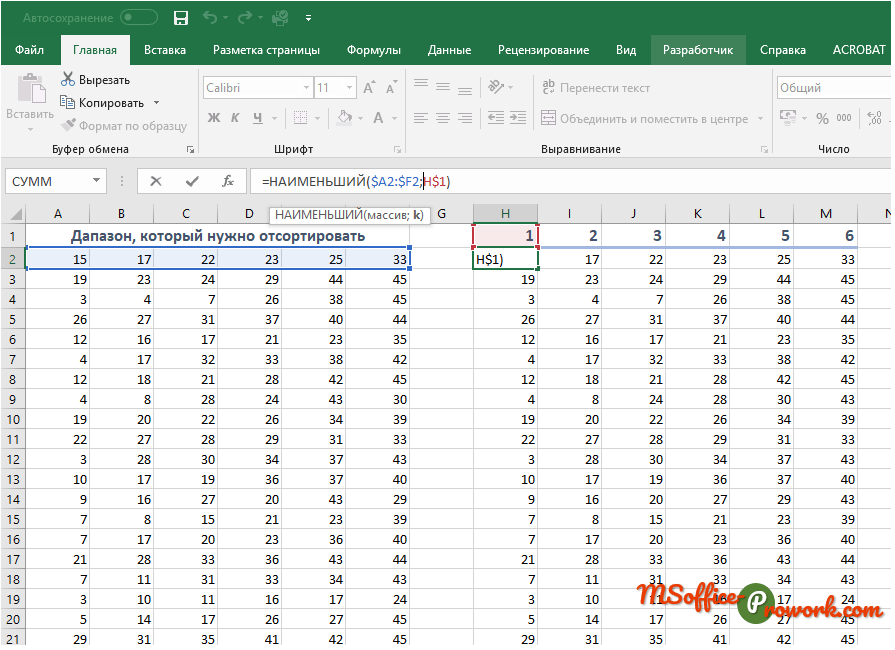Click Вырезать scissors icon
The width and height of the screenshot is (895, 650).
click(68, 80)
